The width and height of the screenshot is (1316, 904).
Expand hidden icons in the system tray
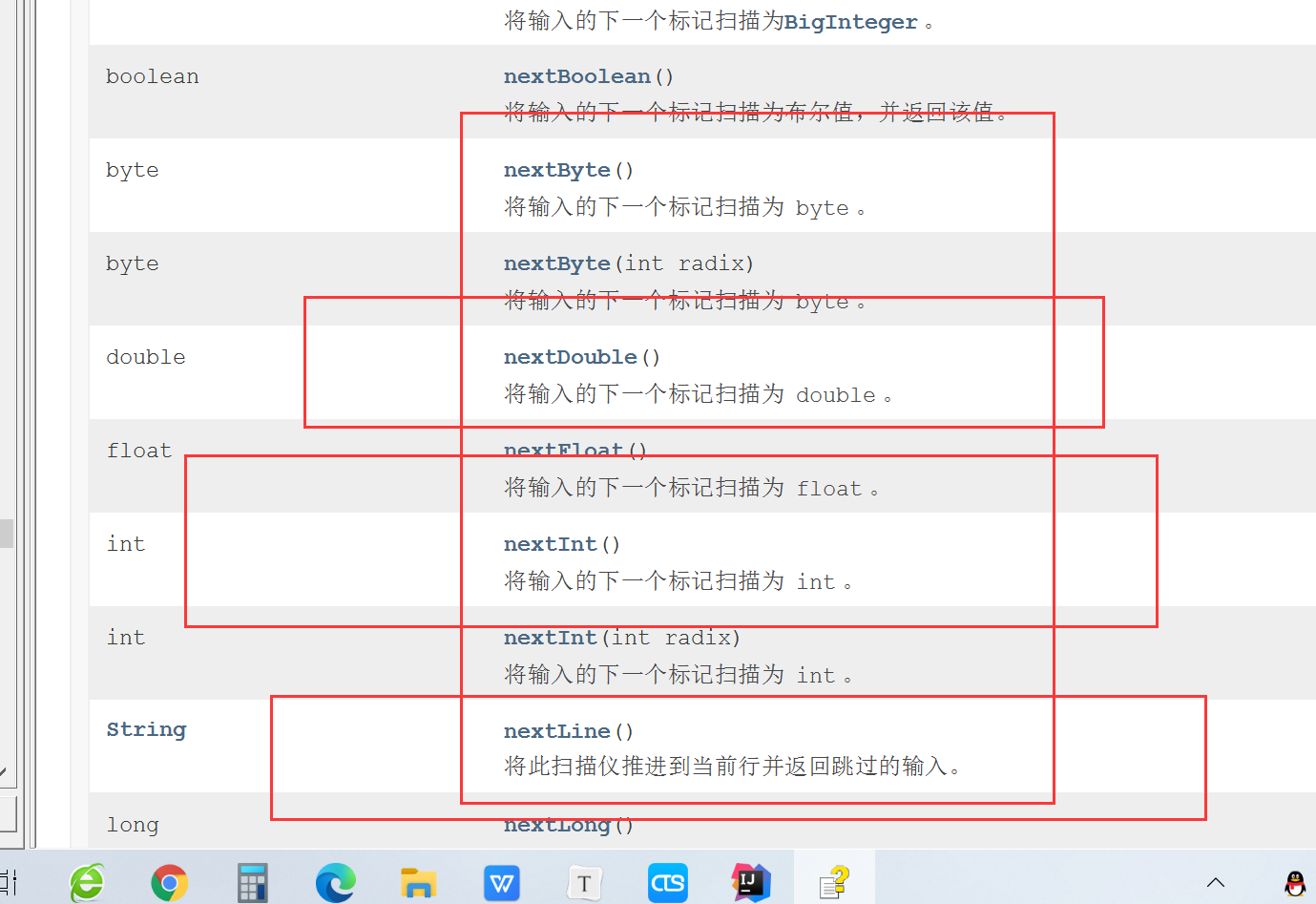[1216, 881]
